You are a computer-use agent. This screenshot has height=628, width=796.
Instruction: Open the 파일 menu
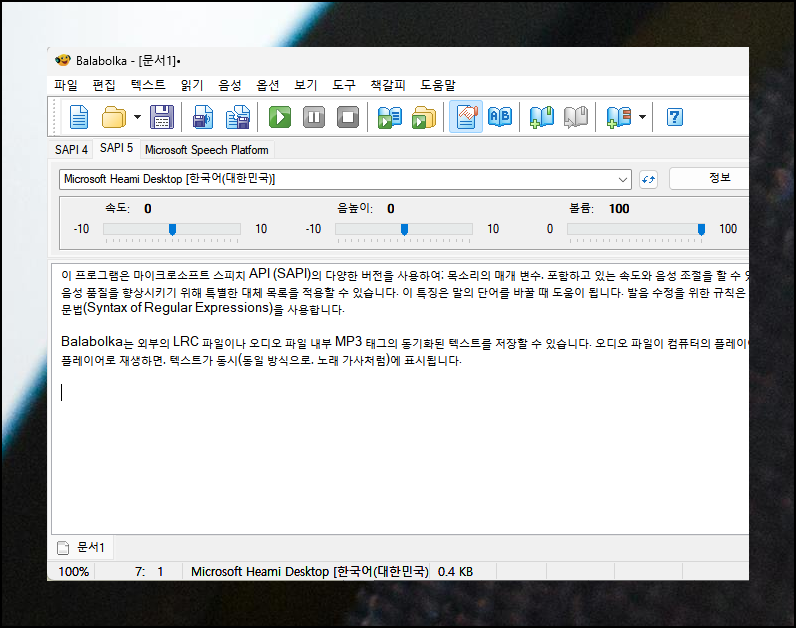click(x=66, y=85)
